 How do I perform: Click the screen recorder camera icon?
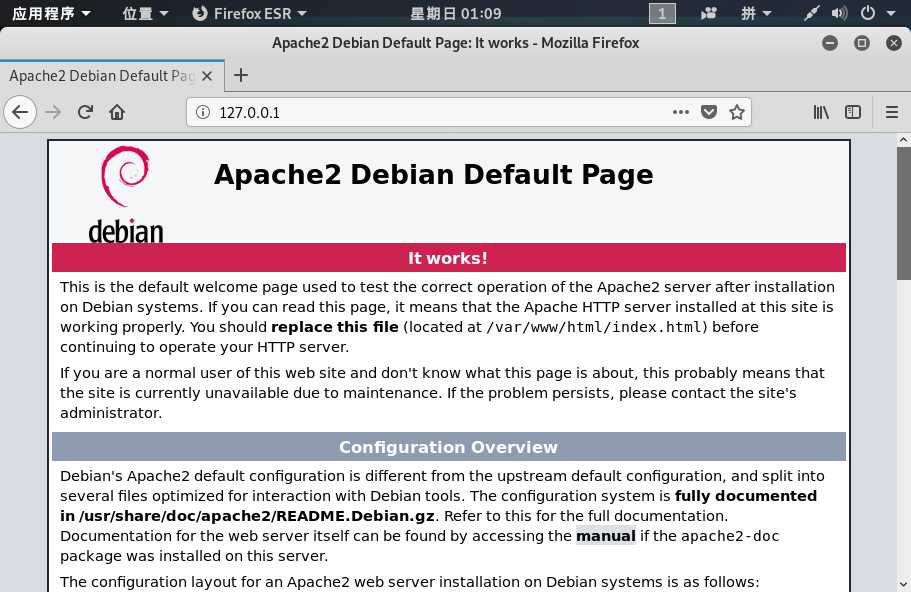coord(708,13)
